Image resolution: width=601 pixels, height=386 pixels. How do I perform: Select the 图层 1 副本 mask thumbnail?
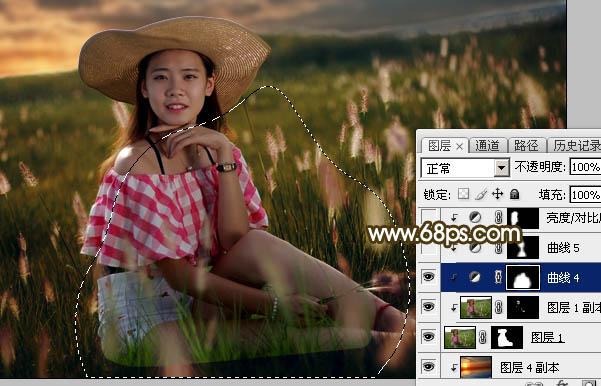[x=523, y=307]
